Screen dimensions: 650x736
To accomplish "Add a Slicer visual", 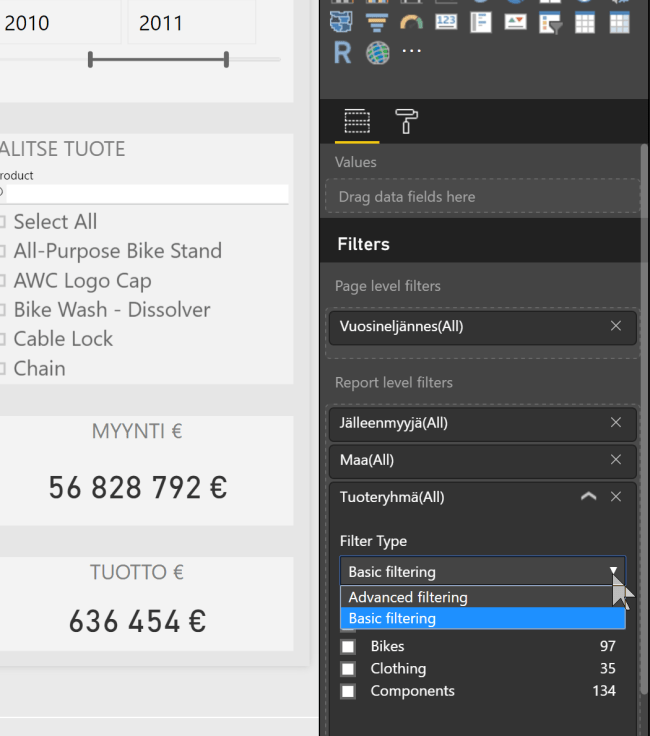I will point(550,21).
